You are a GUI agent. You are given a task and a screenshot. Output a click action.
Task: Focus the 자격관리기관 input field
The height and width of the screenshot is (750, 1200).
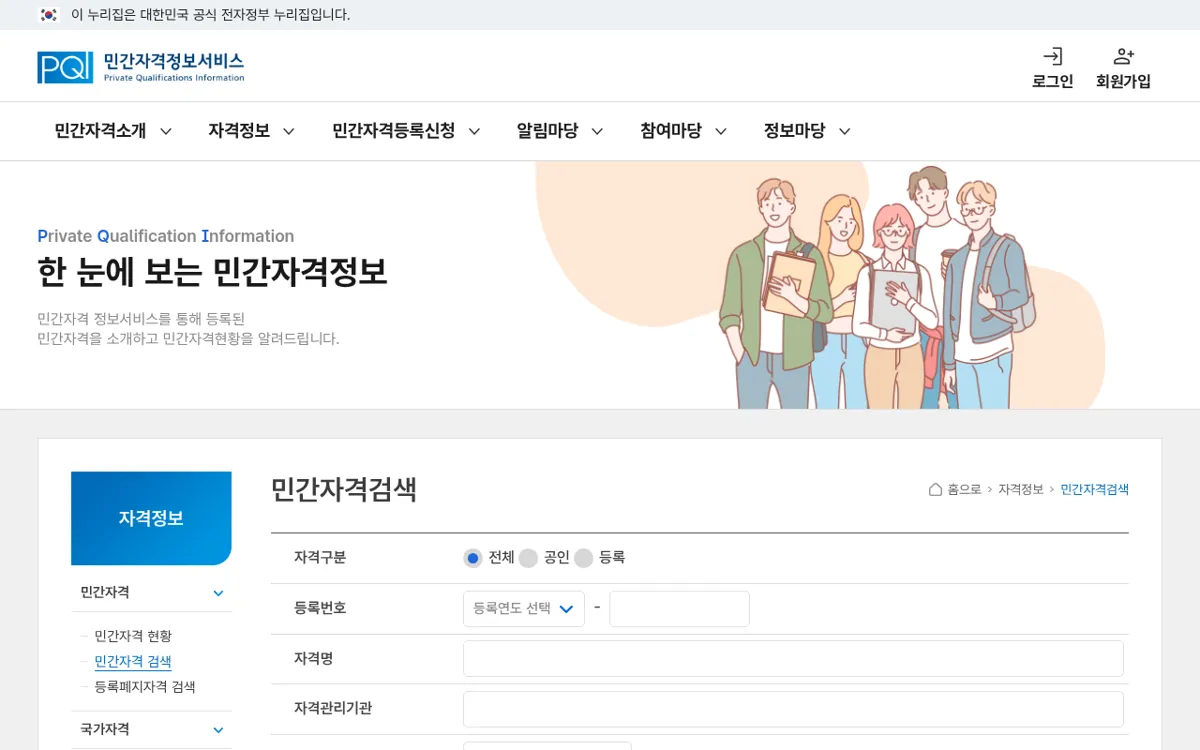pyautogui.click(x=793, y=709)
